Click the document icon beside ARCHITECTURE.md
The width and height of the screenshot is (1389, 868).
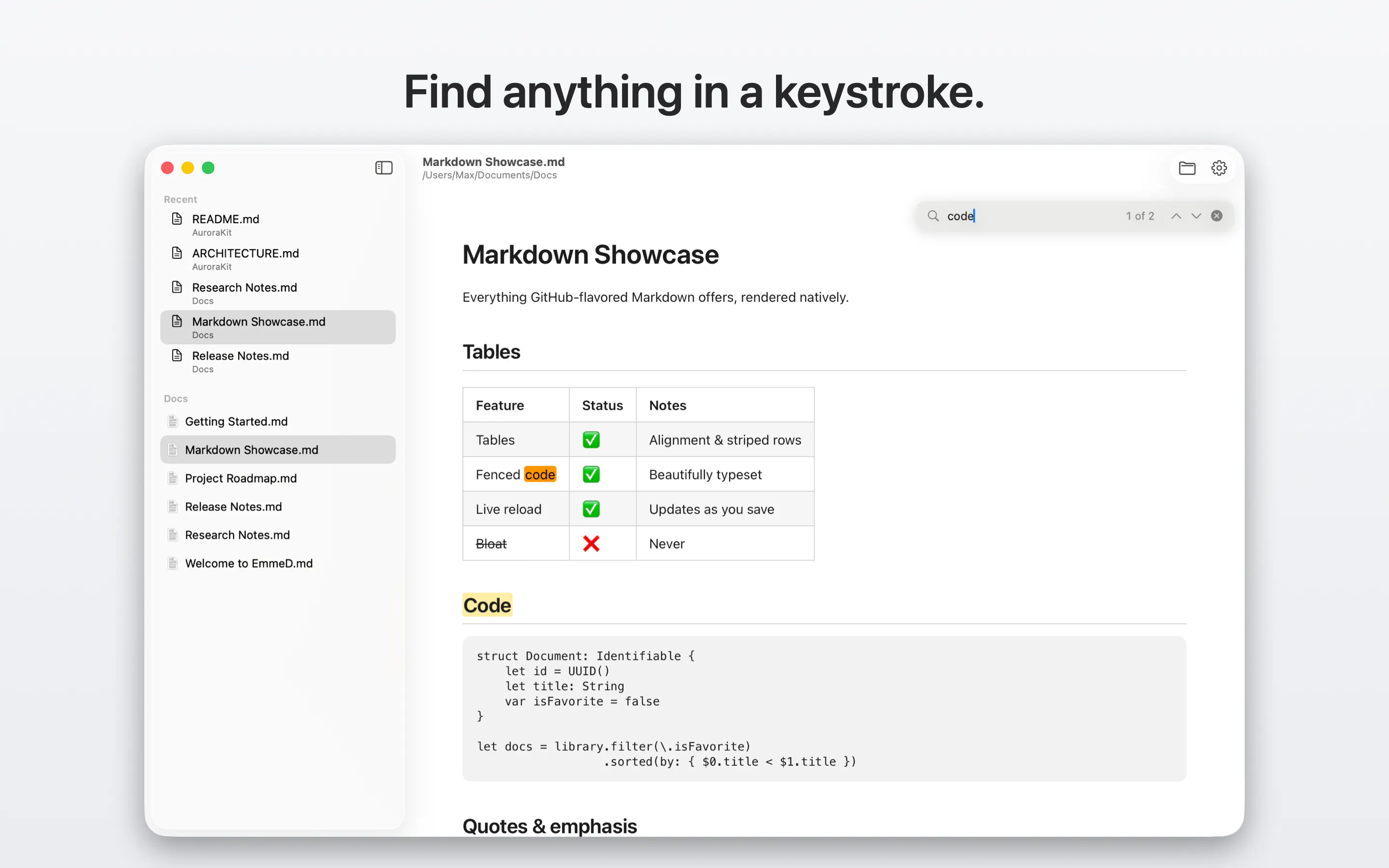coord(177,253)
